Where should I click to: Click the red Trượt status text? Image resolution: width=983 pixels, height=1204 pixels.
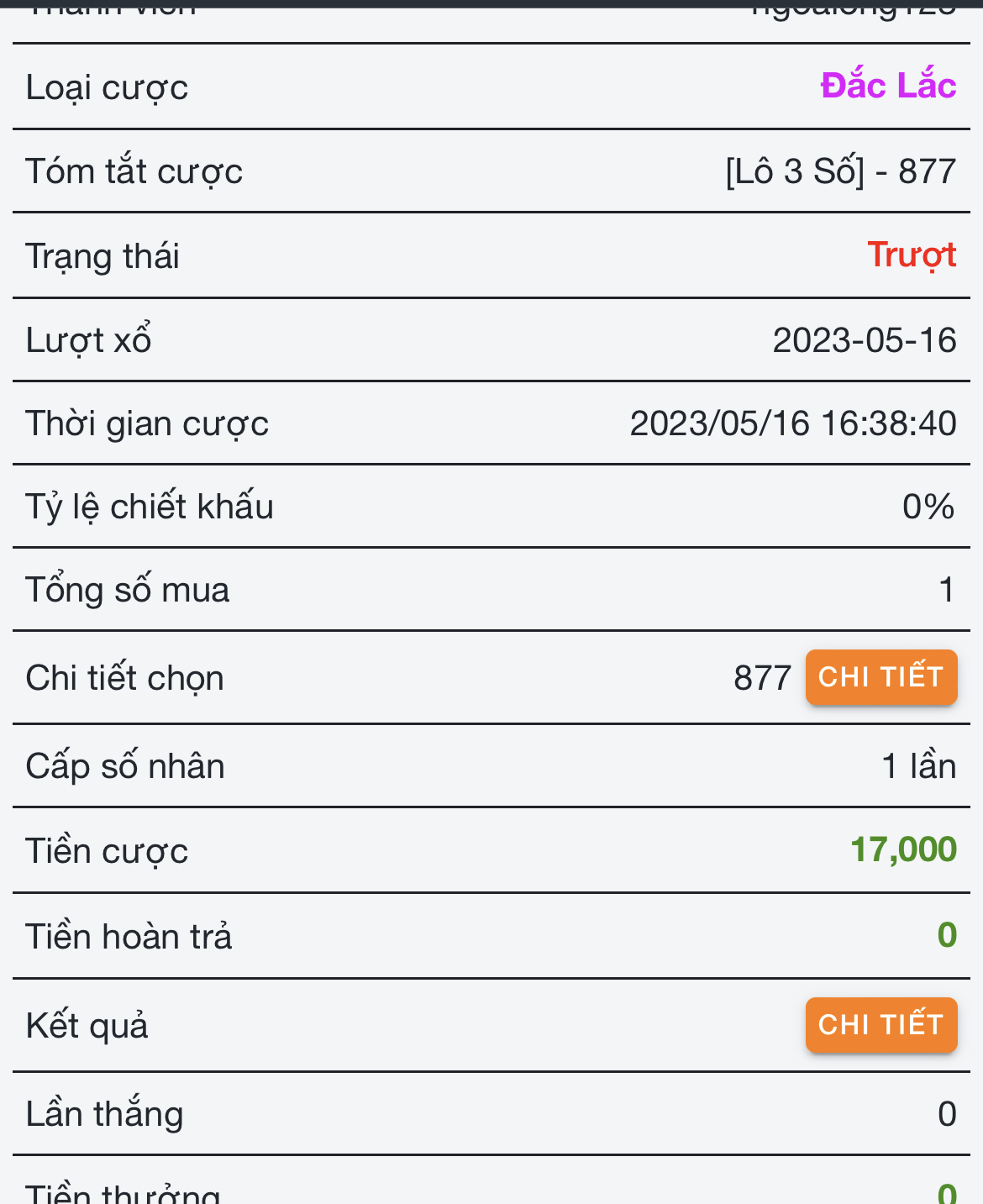point(912,255)
